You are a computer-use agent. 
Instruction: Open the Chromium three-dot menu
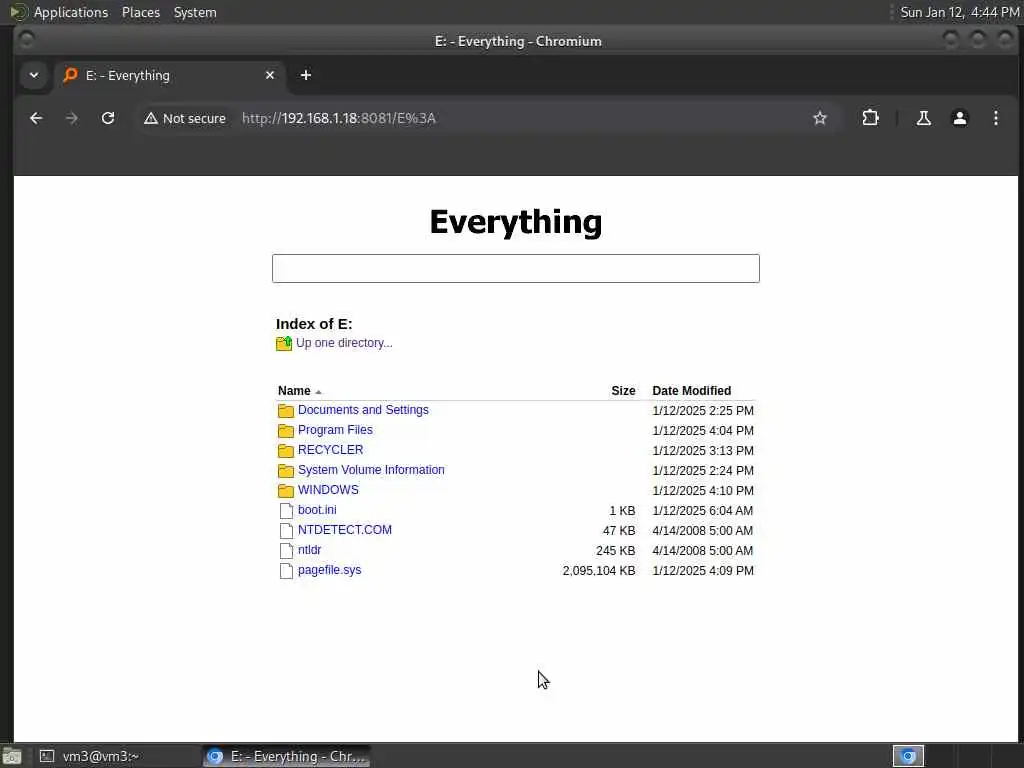tap(995, 118)
